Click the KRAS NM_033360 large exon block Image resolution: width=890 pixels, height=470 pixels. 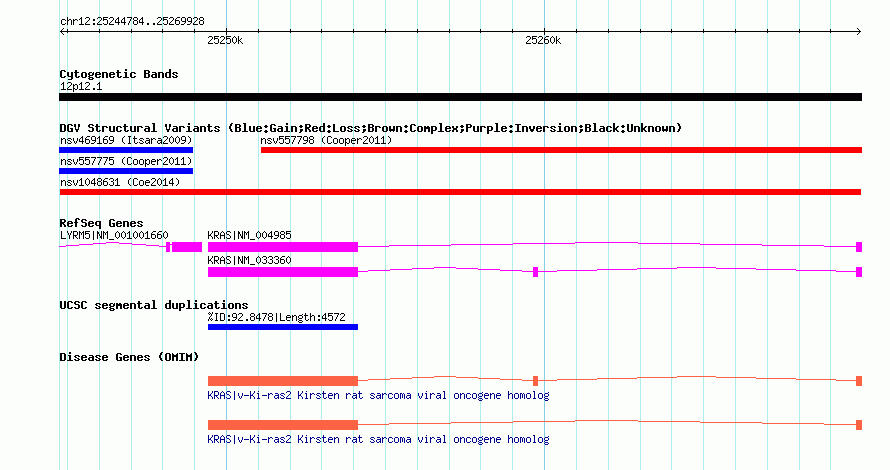pyautogui.click(x=283, y=272)
